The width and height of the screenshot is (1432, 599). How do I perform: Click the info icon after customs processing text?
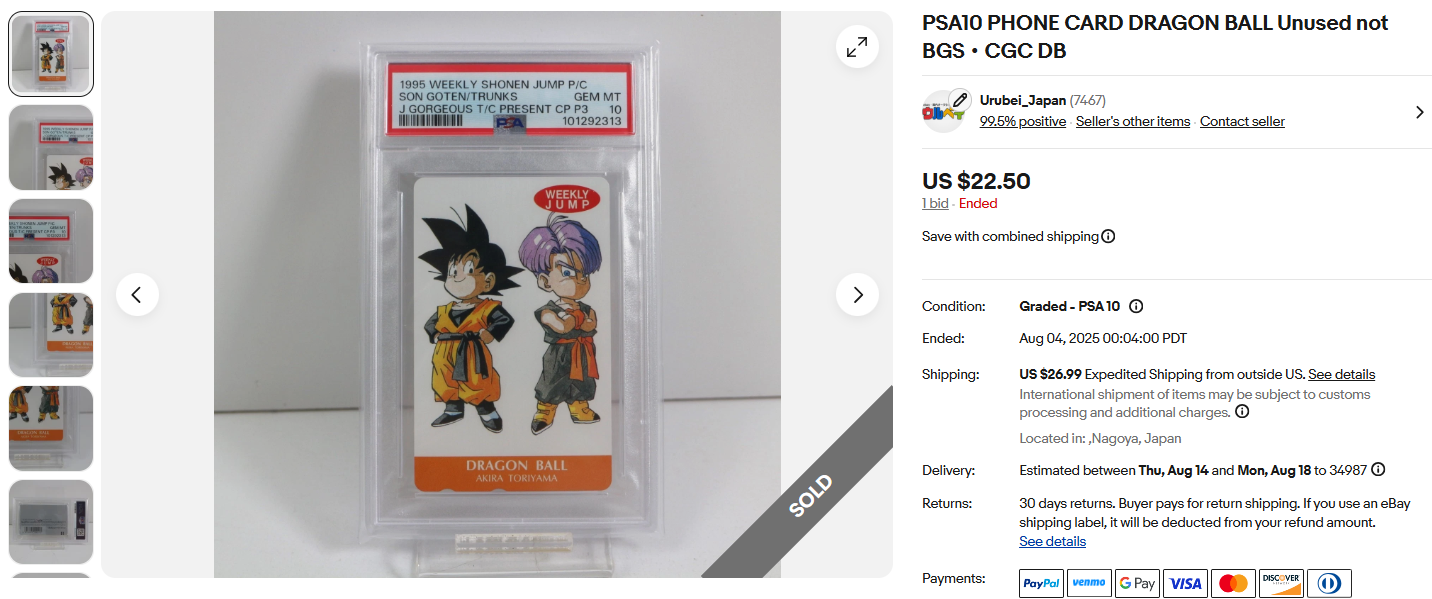pos(1242,412)
